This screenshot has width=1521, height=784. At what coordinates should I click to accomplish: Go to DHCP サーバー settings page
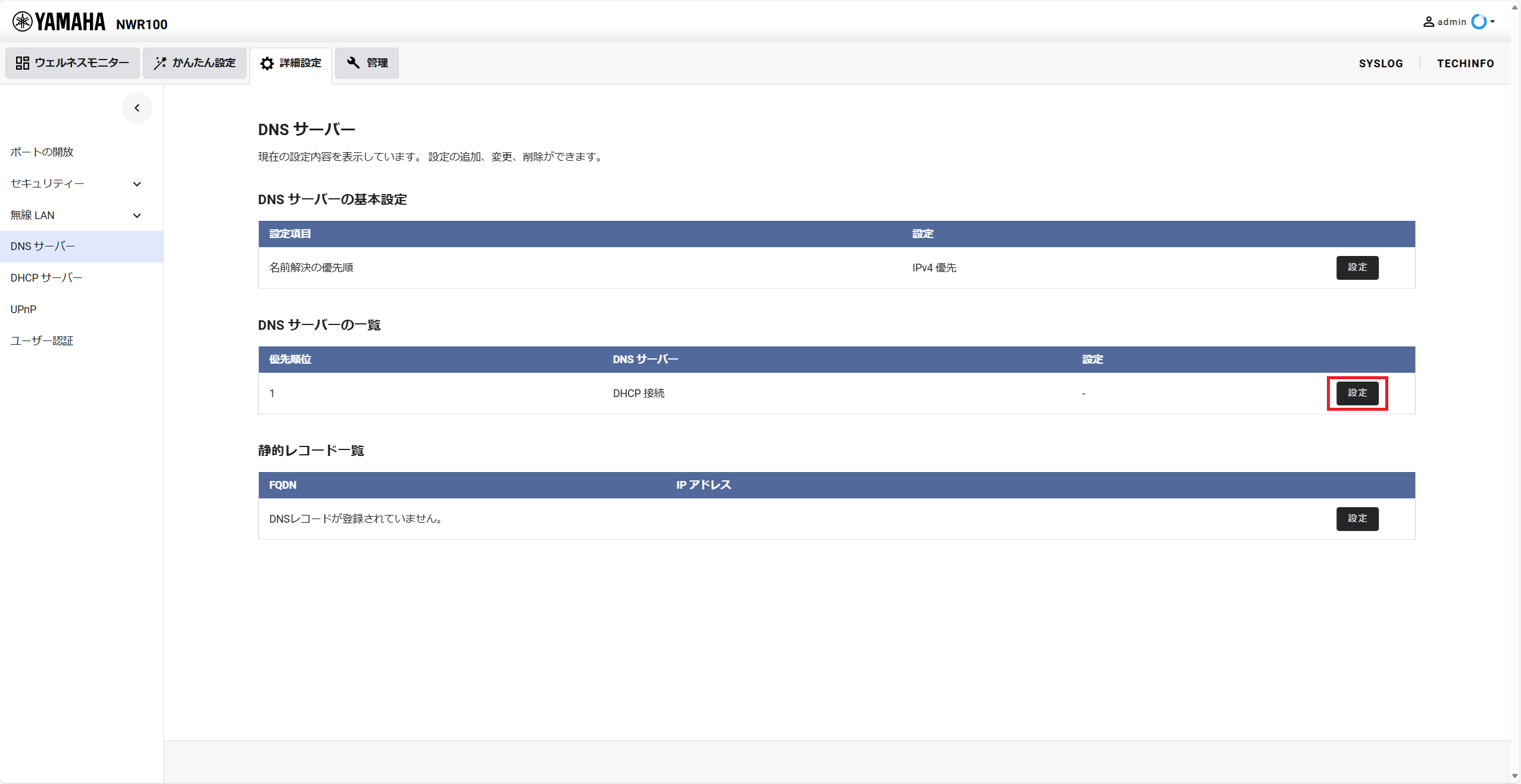pyautogui.click(x=46, y=278)
